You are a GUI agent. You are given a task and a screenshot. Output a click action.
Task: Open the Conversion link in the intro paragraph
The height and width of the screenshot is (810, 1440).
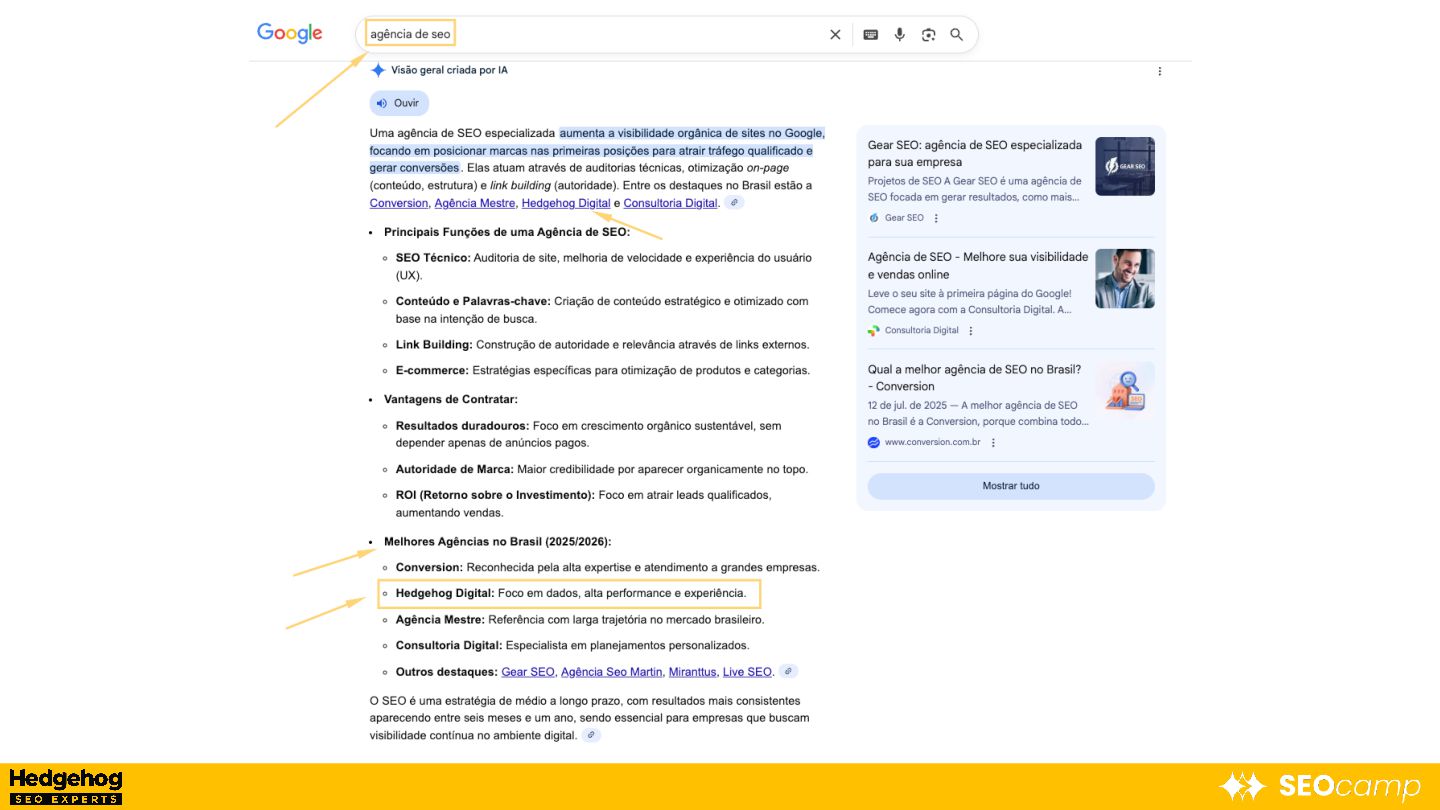399,203
